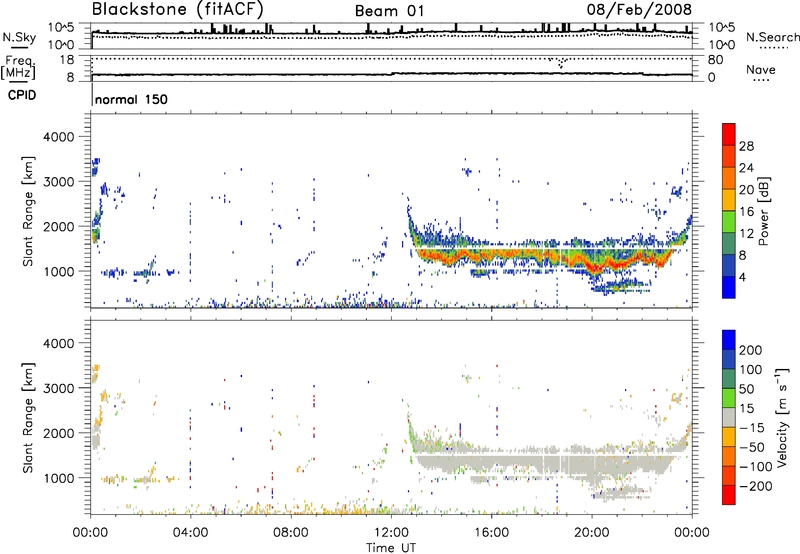
Task: Click the frequency dip marker near 18:45 UT
Action: (x=561, y=63)
